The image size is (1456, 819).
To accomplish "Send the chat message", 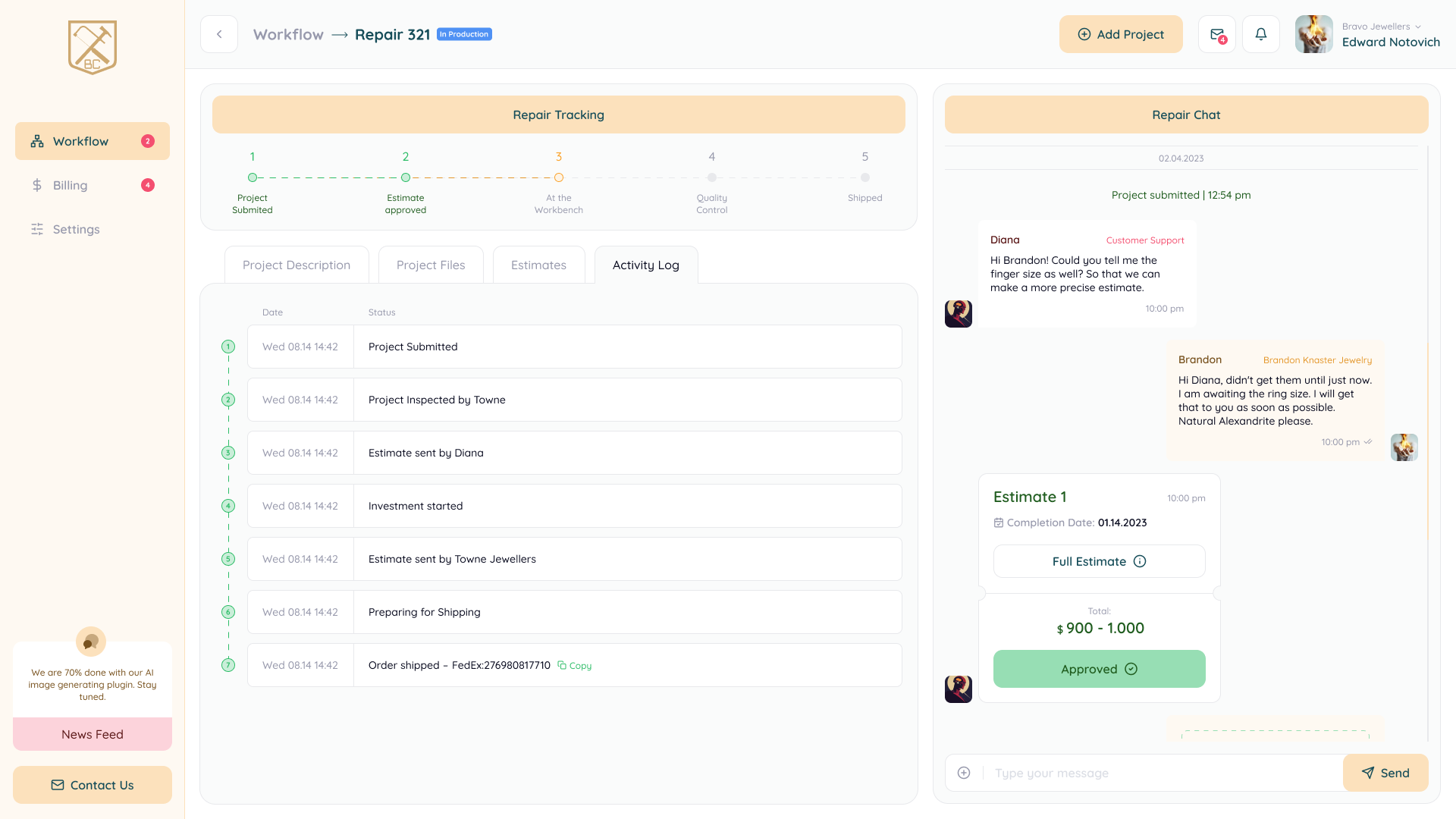I will tap(1385, 773).
